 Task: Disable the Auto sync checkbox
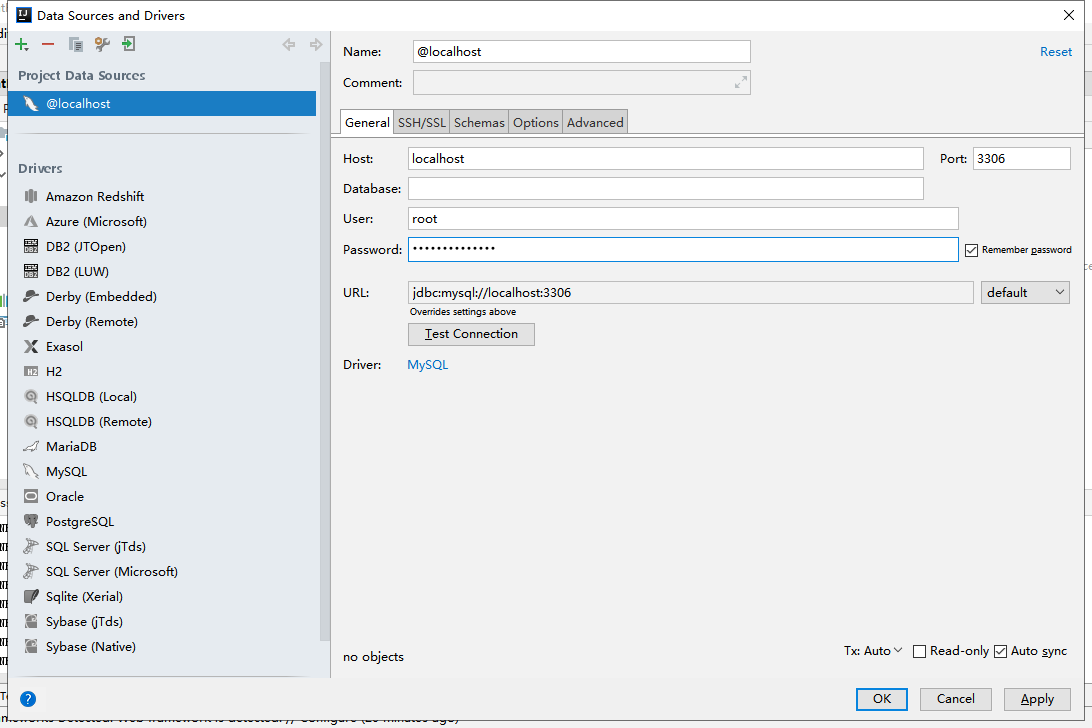click(1001, 651)
